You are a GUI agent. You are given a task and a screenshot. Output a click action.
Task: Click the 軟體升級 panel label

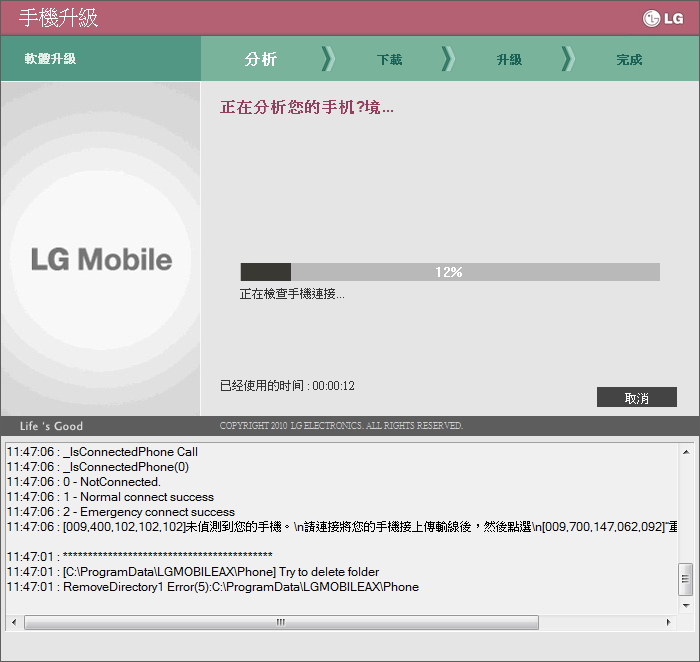[50, 58]
